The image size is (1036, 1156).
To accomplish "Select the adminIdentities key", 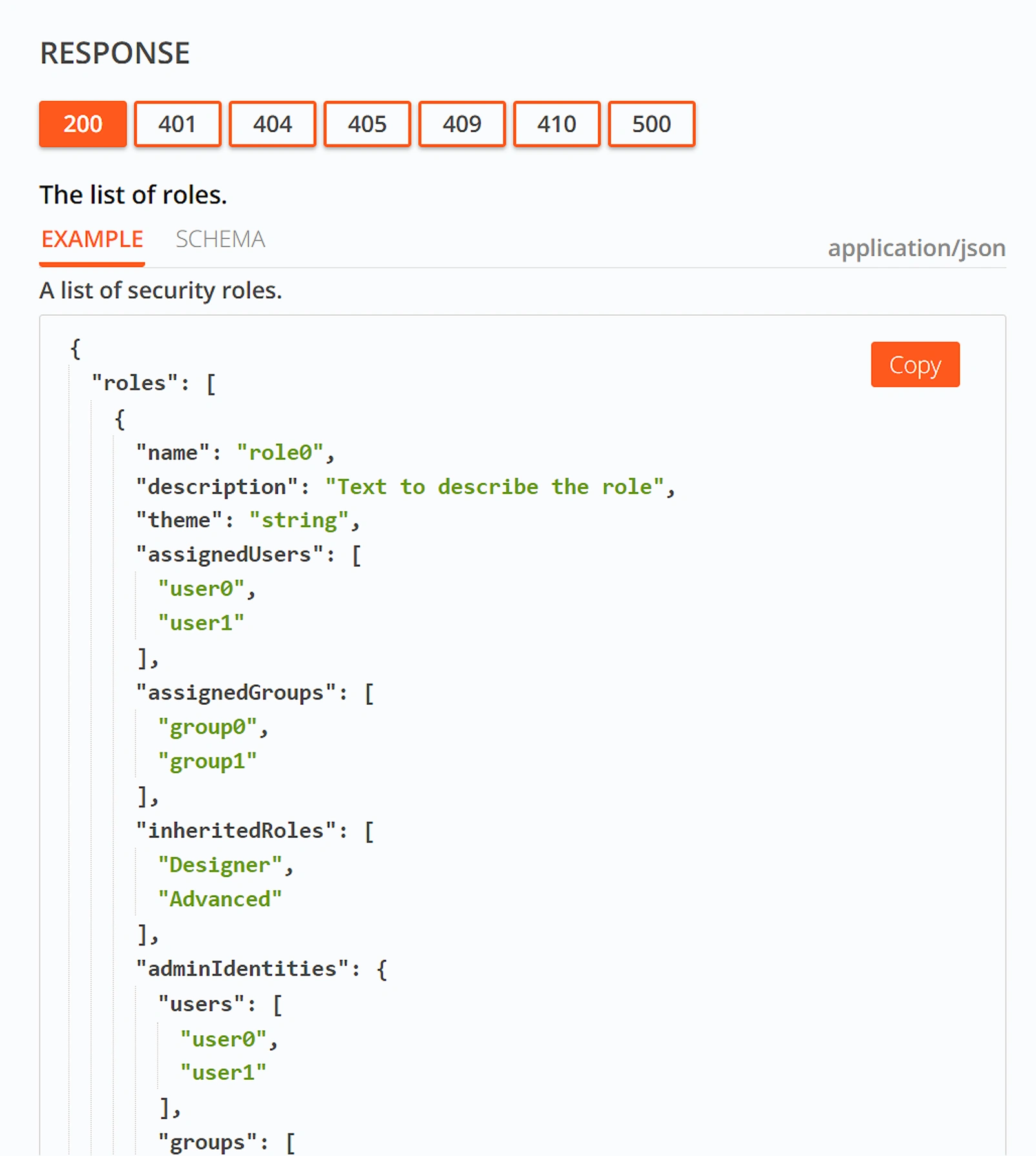I will [252, 968].
